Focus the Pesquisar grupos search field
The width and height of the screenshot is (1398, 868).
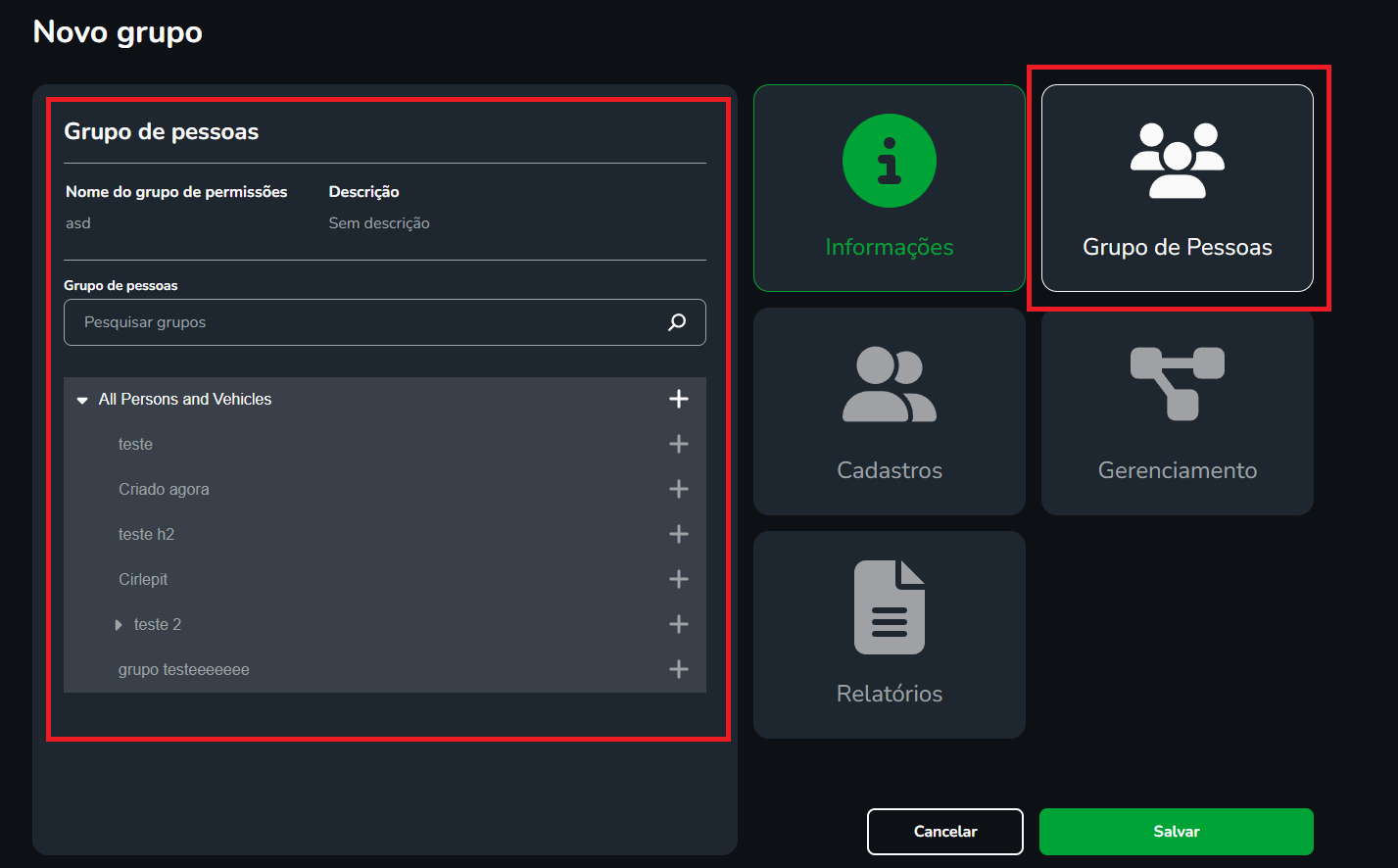click(362, 322)
